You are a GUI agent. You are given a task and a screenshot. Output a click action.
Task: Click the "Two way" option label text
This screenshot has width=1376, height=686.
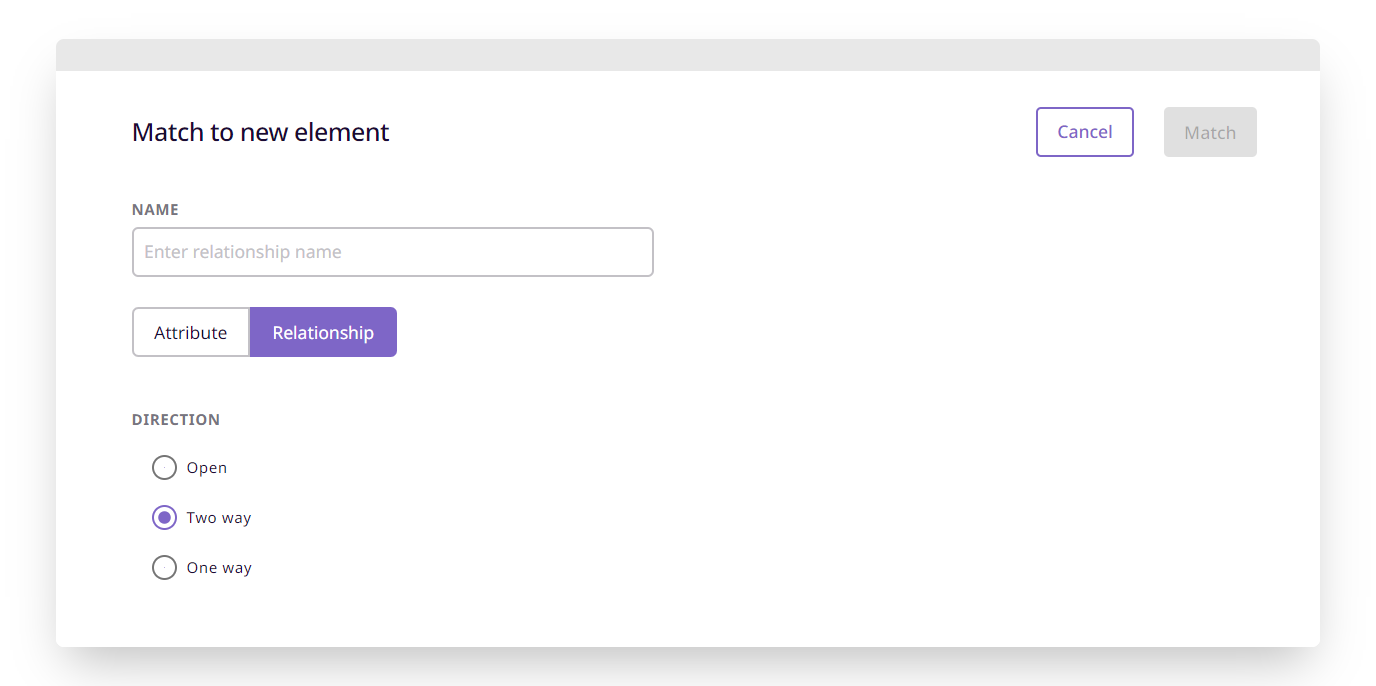[219, 518]
